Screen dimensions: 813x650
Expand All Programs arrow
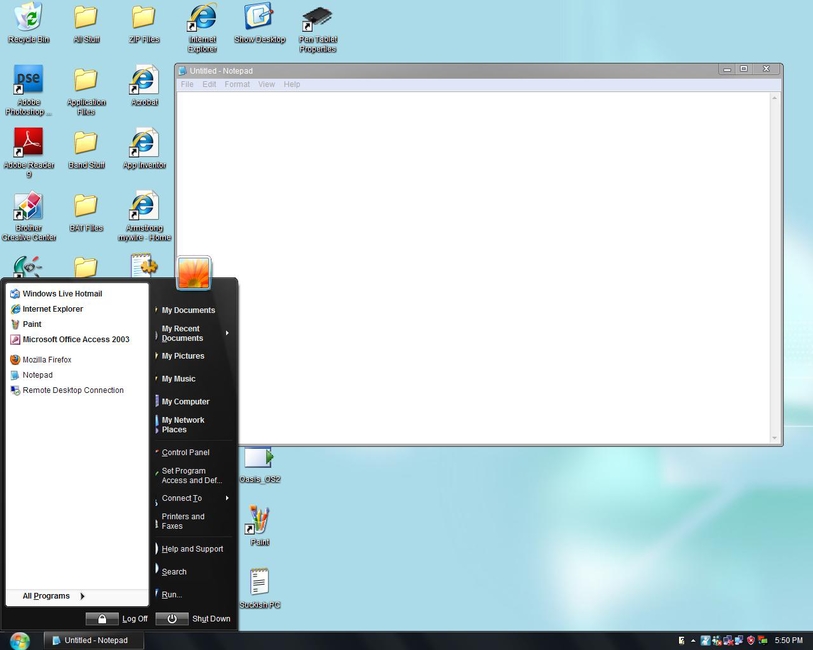tap(82, 596)
